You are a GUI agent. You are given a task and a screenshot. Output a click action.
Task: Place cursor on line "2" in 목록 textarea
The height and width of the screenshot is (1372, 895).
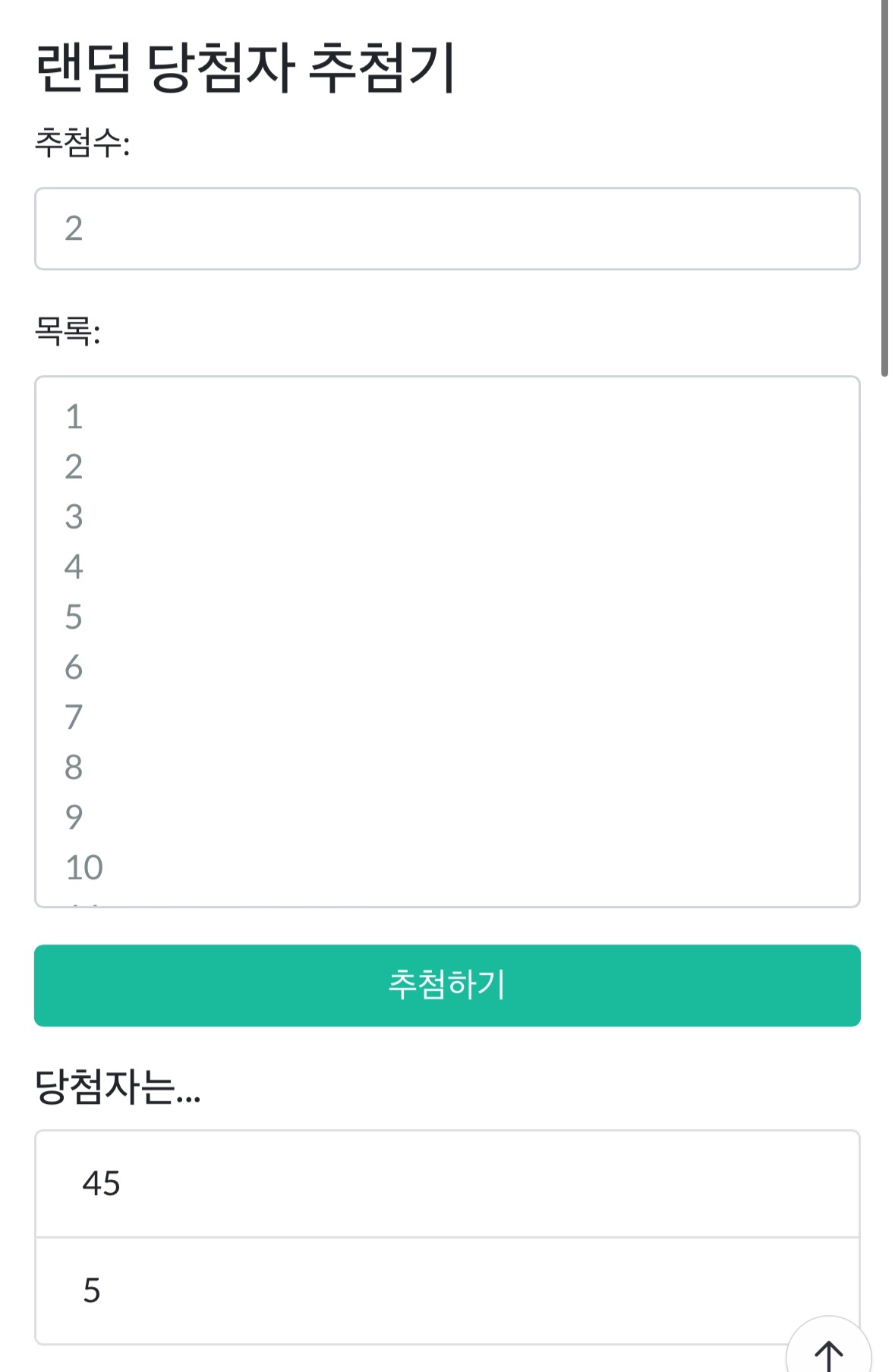click(x=74, y=467)
